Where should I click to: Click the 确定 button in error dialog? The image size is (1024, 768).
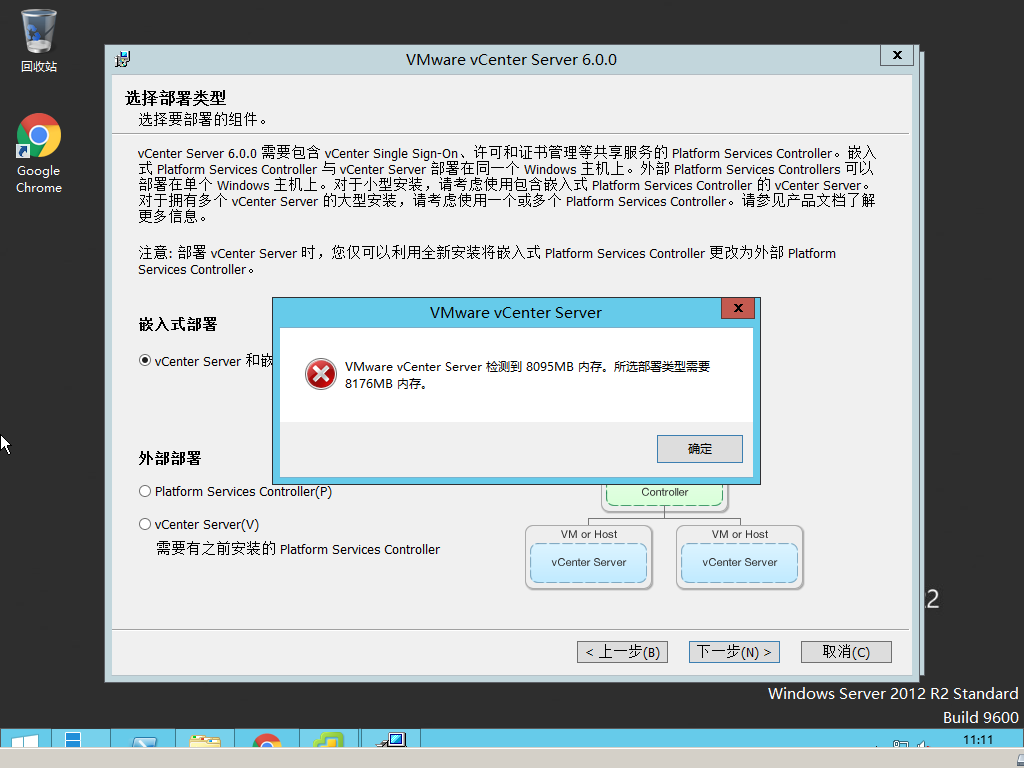point(699,449)
